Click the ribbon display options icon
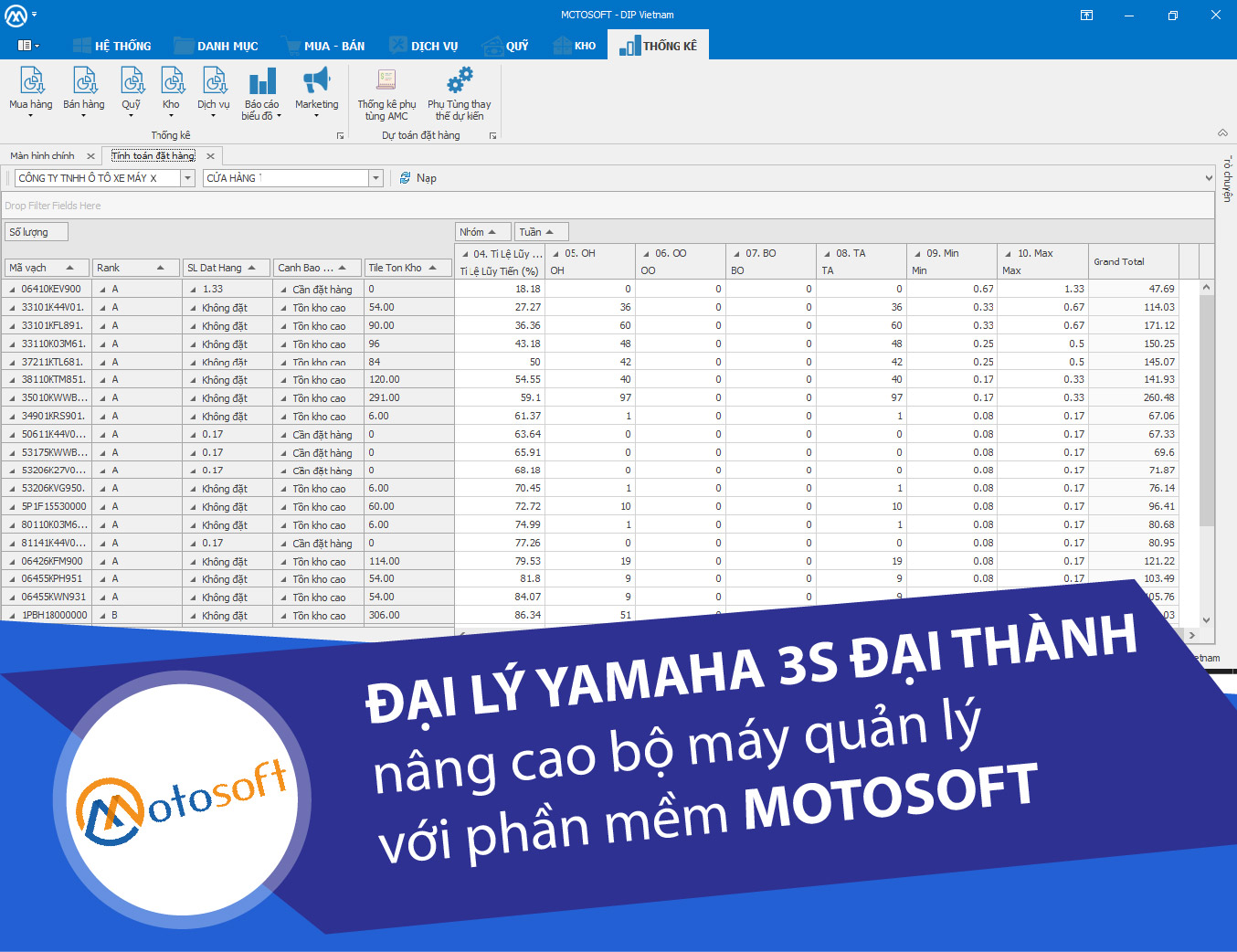The width and height of the screenshot is (1237, 952). tap(1086, 15)
